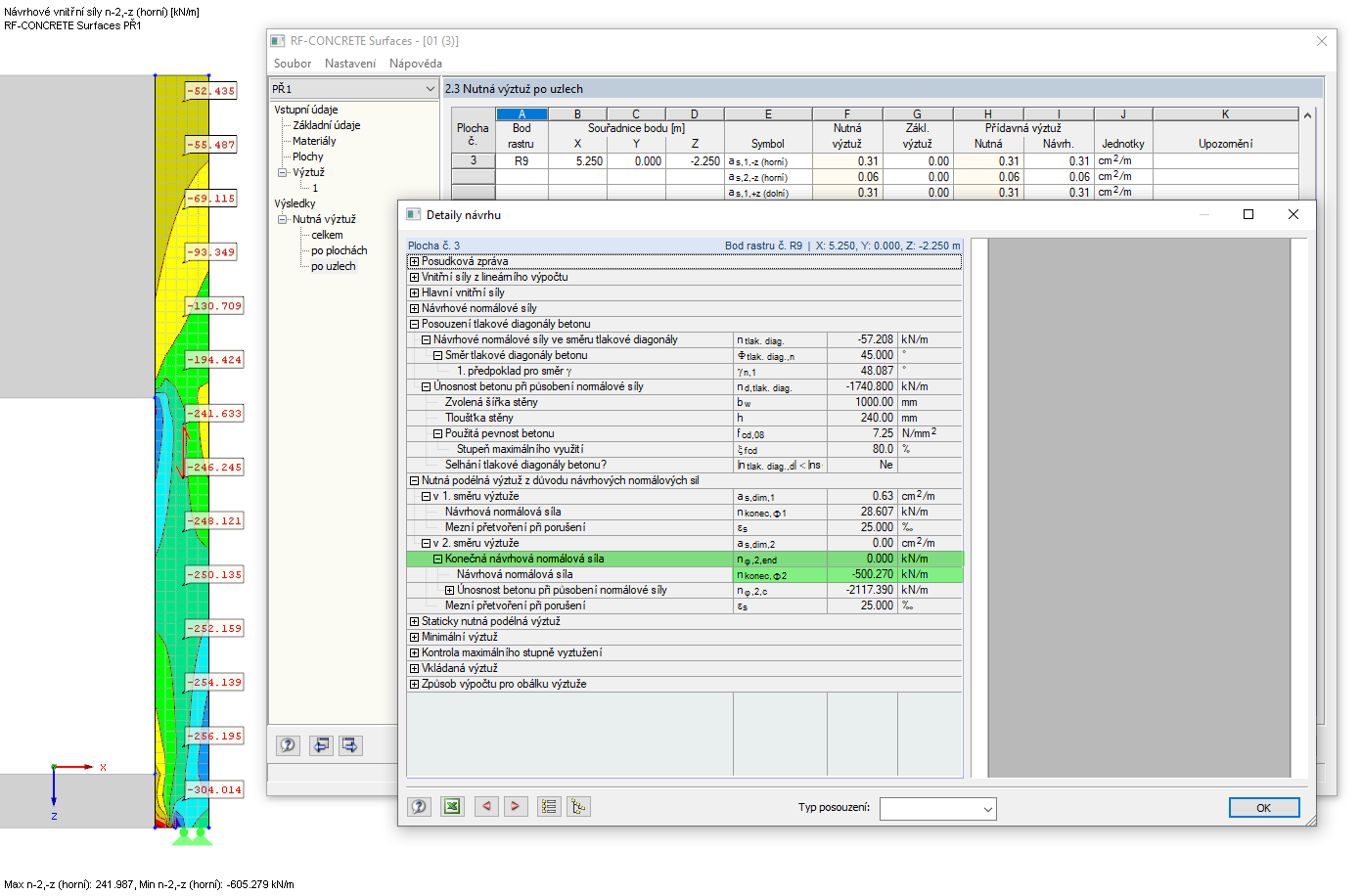The width and height of the screenshot is (1361, 896).
Task: Close the Detaily návrhu dialog
Action: tap(1293, 214)
